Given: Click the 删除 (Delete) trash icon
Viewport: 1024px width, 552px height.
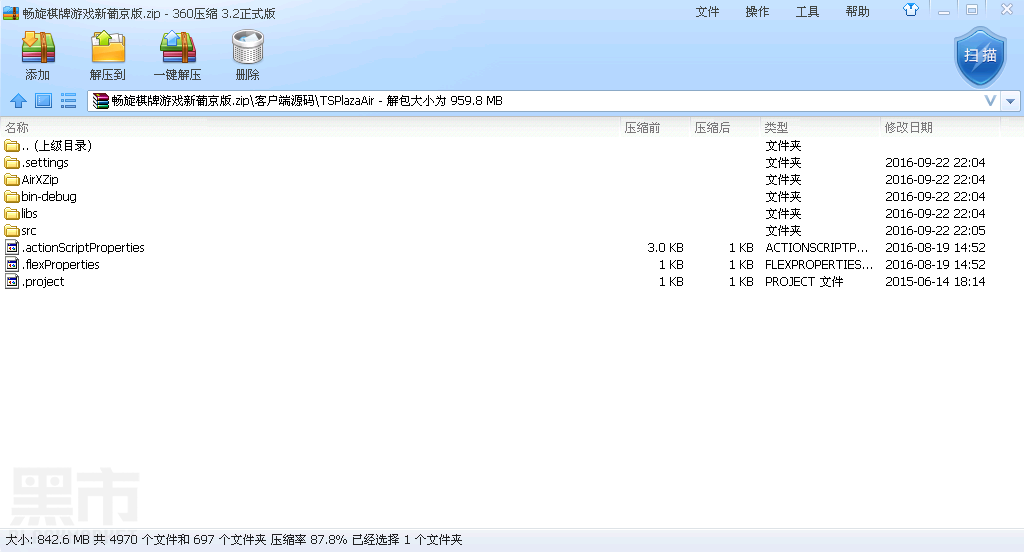Looking at the screenshot, I should pos(248,47).
